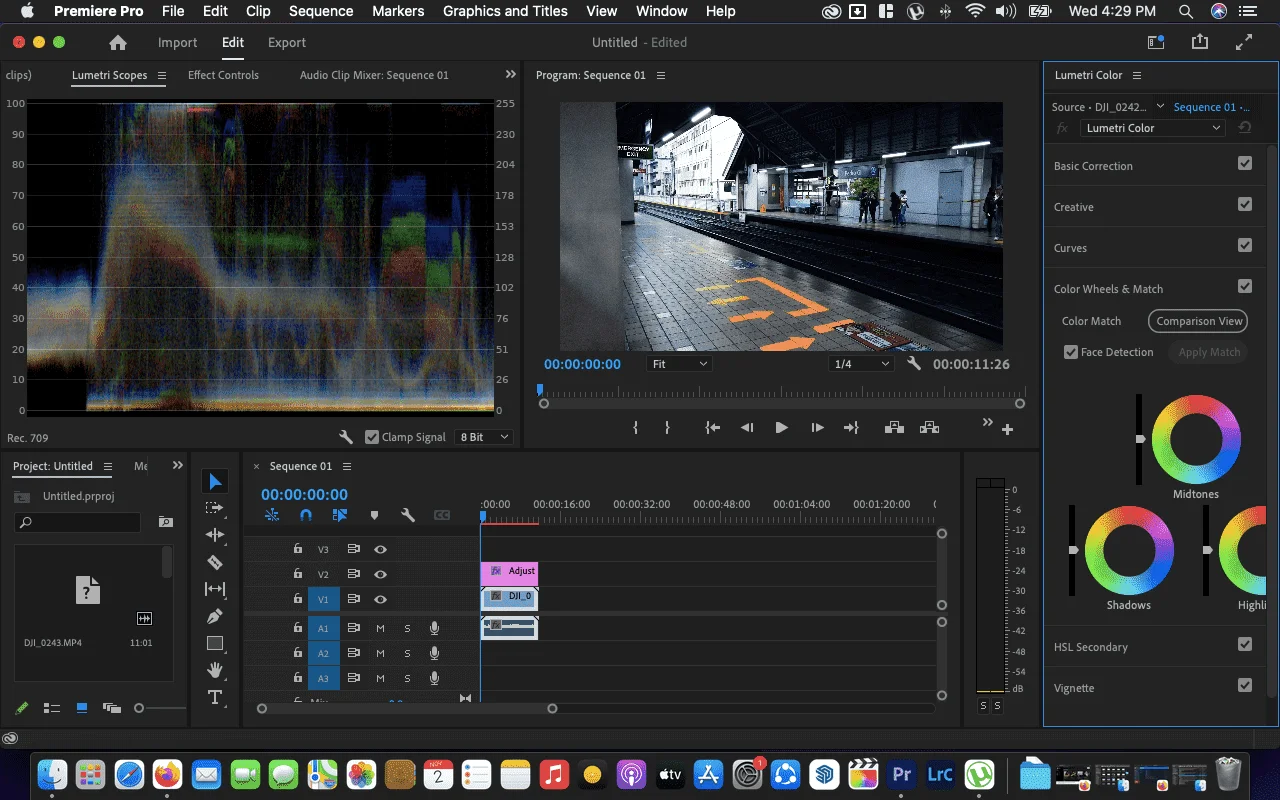Open Program Sequence 01 panel menu

(661, 75)
